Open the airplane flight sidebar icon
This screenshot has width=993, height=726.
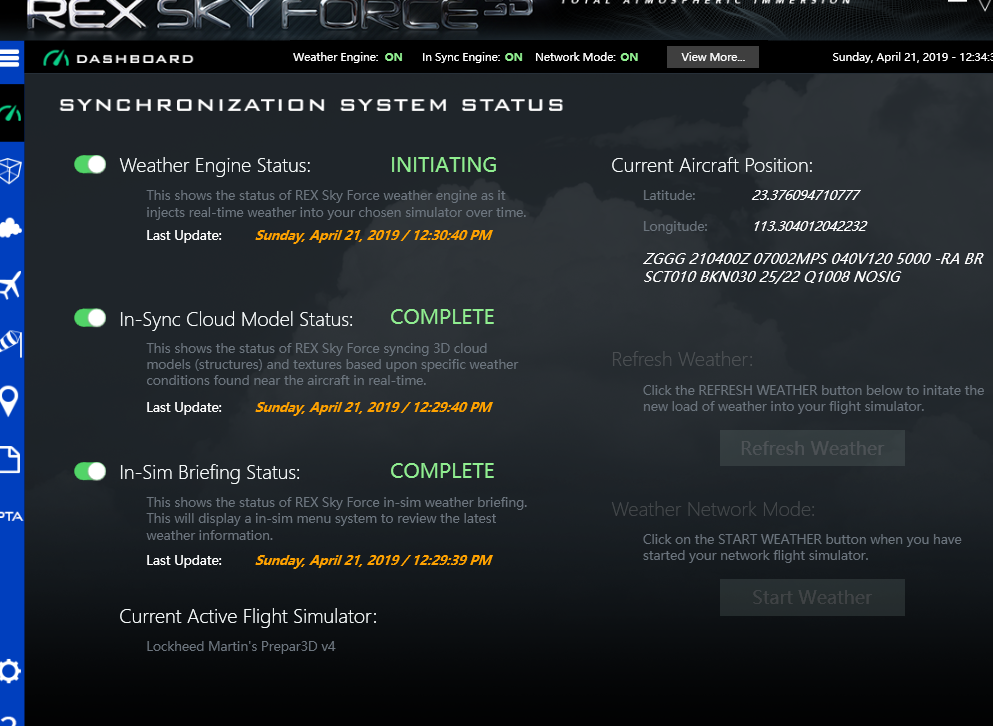pos(11,285)
